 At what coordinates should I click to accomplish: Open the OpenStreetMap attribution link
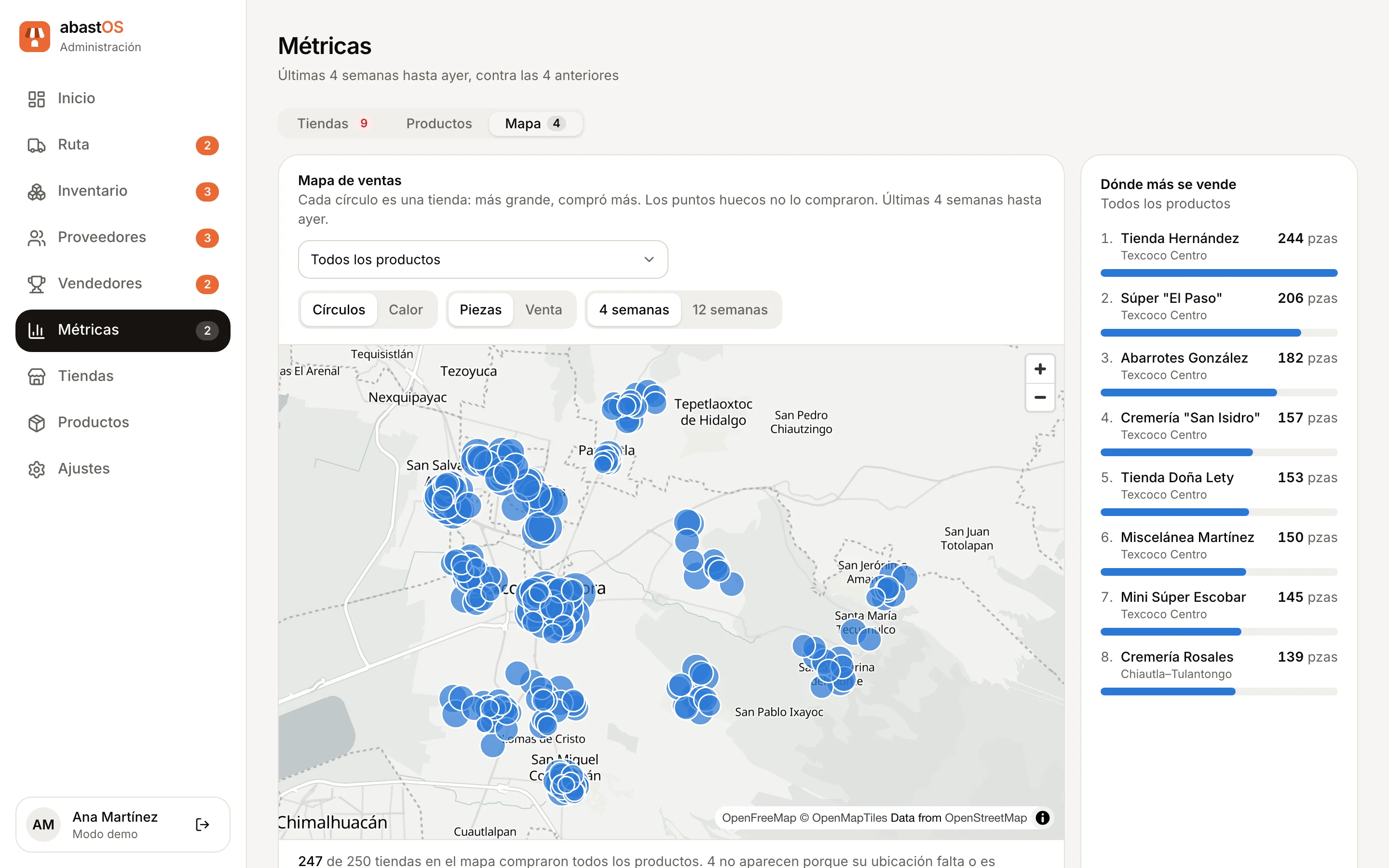coord(985,817)
